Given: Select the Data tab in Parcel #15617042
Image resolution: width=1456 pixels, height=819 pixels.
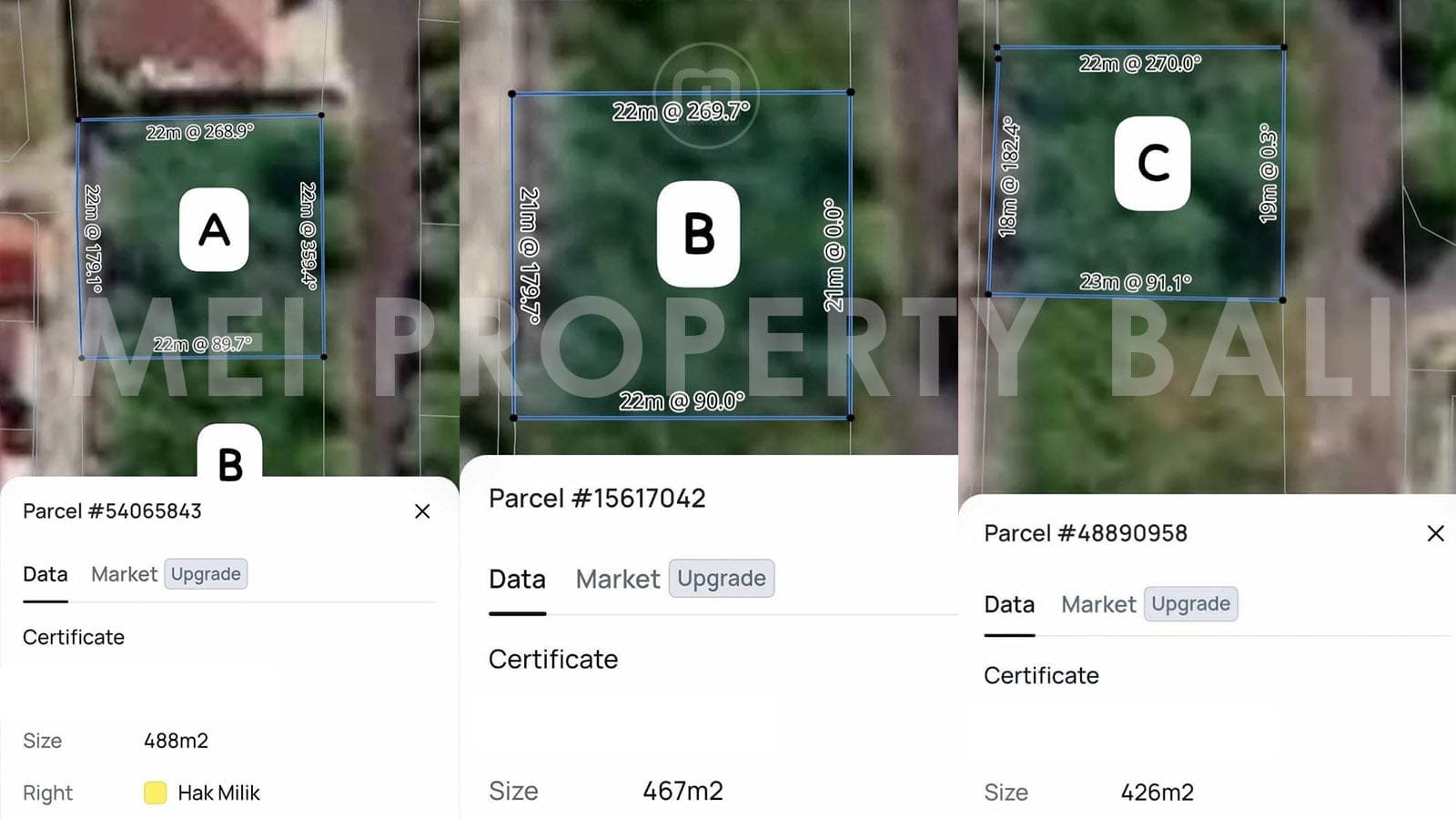Looking at the screenshot, I should tap(517, 580).
